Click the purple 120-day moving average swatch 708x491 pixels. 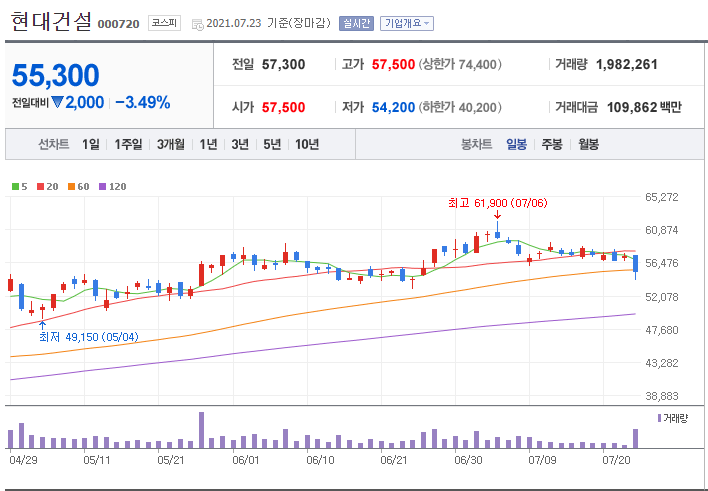pyautogui.click(x=102, y=187)
